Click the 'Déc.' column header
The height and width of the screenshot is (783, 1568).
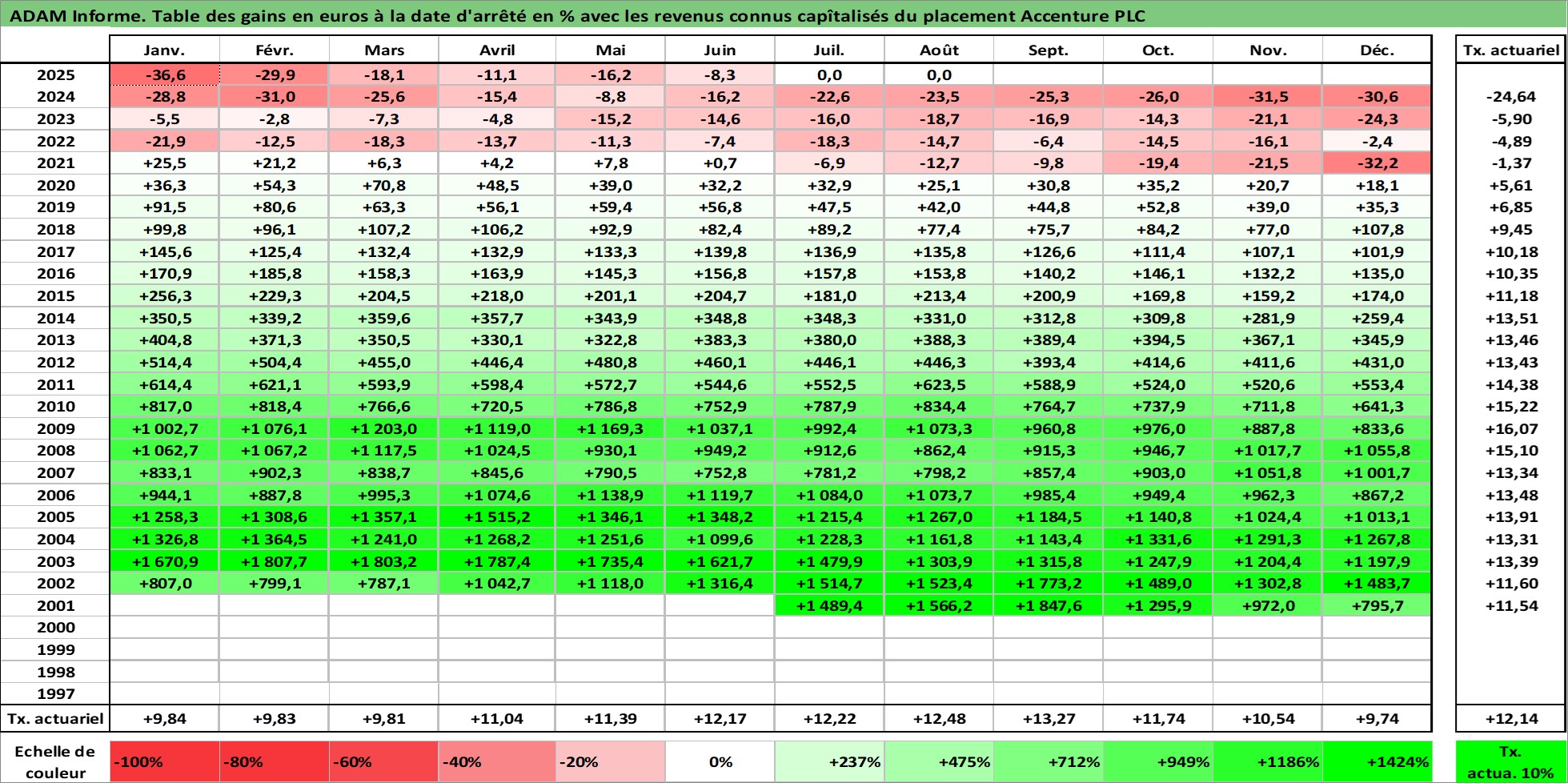point(1377,50)
